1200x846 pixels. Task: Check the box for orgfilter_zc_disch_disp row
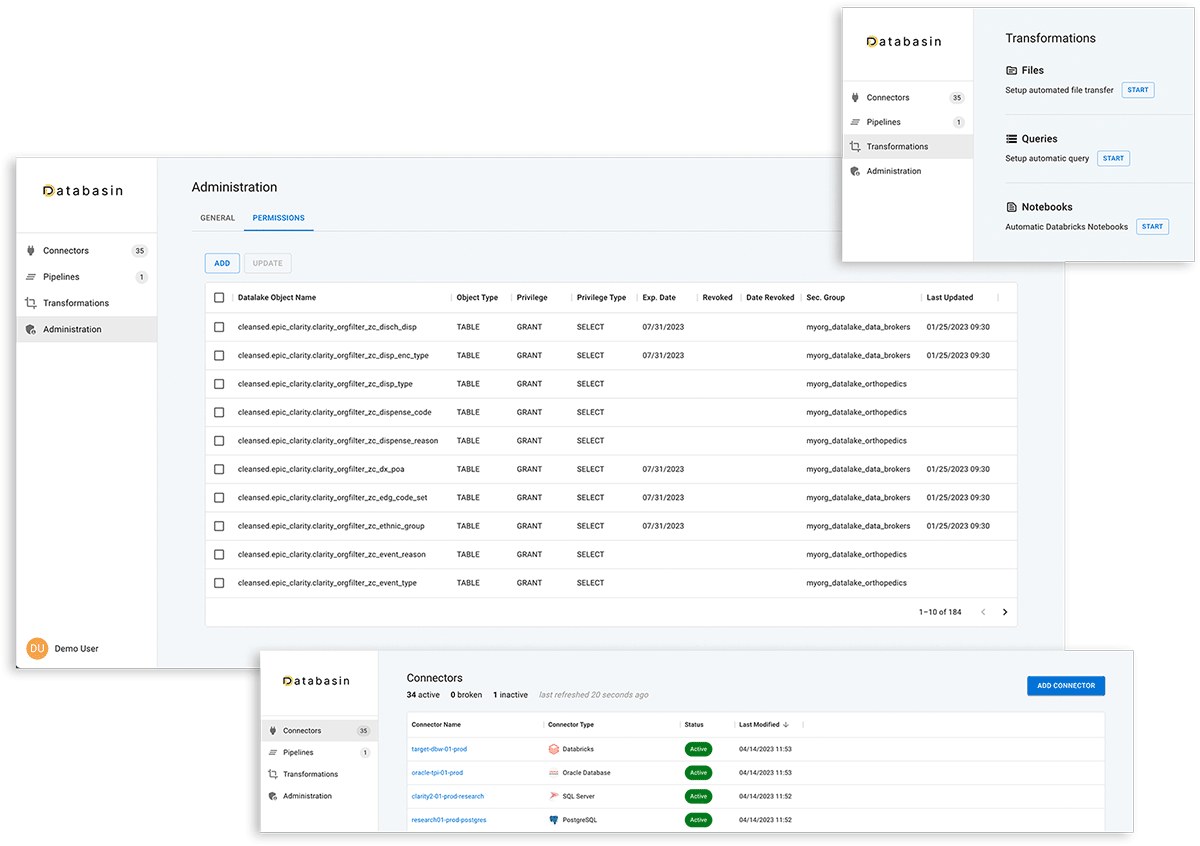[x=219, y=327]
